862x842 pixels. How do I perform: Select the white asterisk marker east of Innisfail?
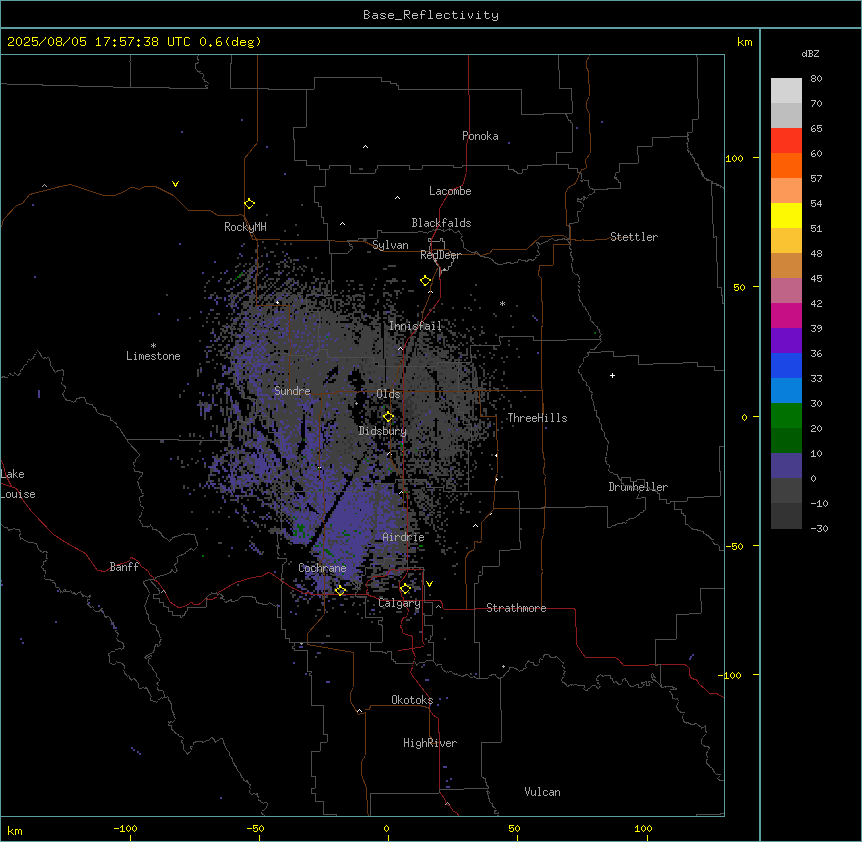(x=502, y=303)
